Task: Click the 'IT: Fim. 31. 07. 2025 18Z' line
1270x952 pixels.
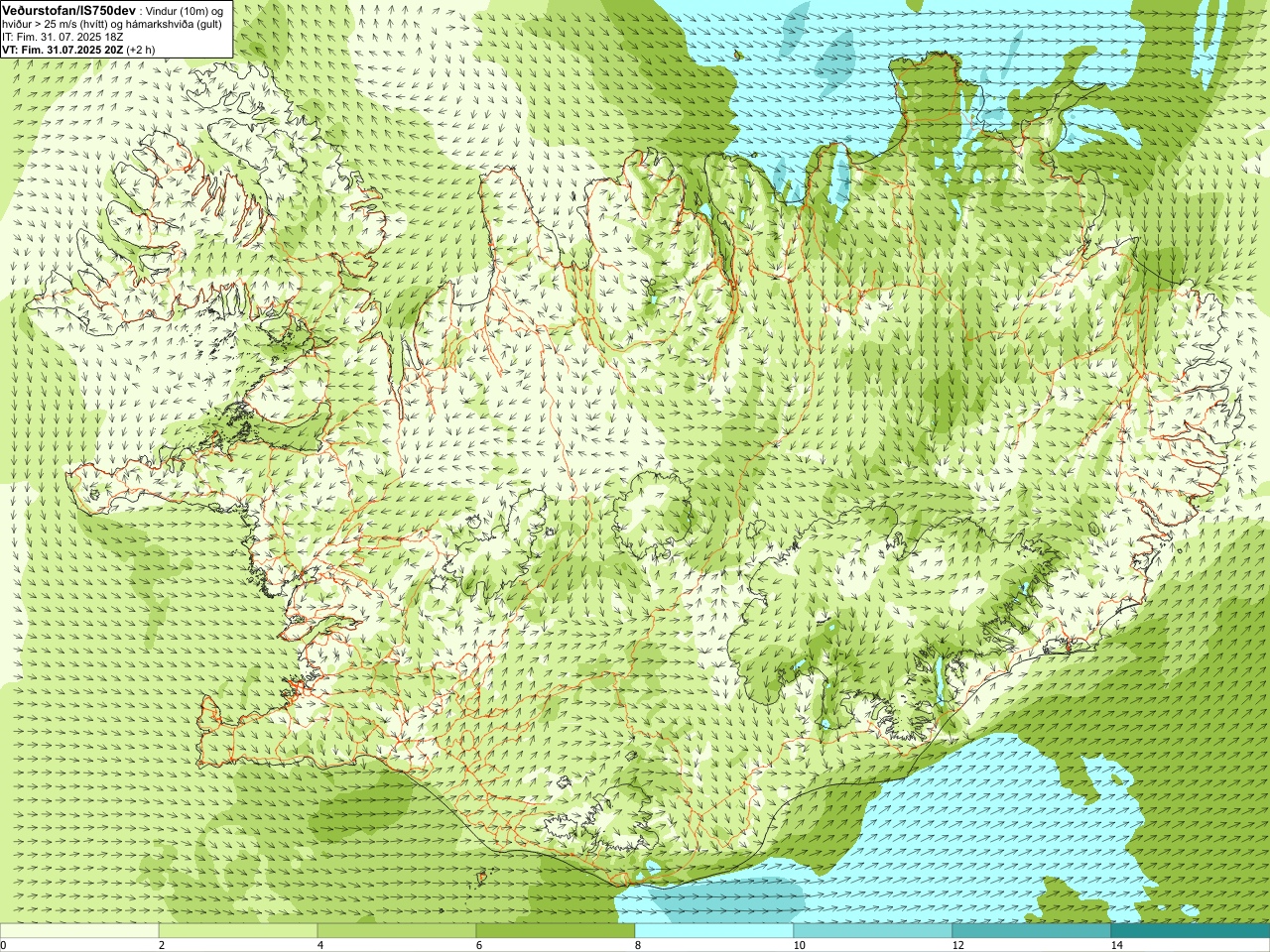Action: pyautogui.click(x=63, y=37)
